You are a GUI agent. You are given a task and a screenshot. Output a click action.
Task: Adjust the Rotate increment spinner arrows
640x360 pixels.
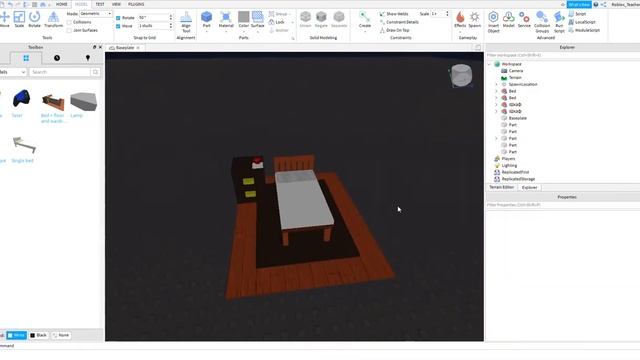pyautogui.click(x=171, y=18)
